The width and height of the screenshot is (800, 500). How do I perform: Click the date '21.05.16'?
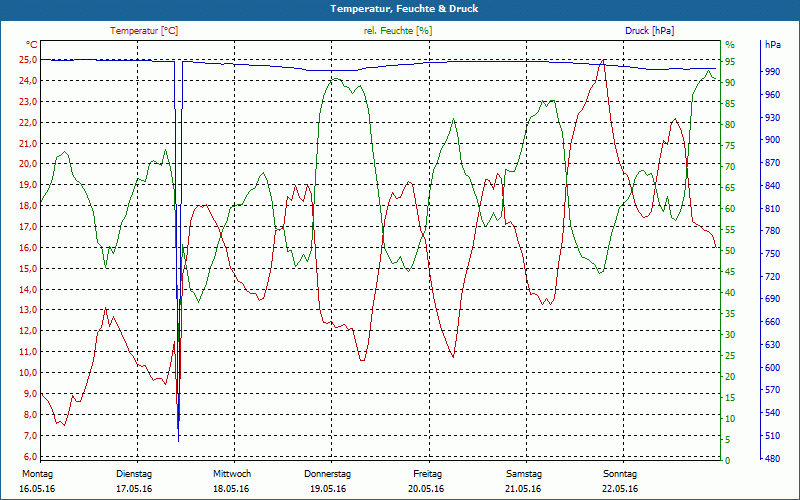coord(523,489)
